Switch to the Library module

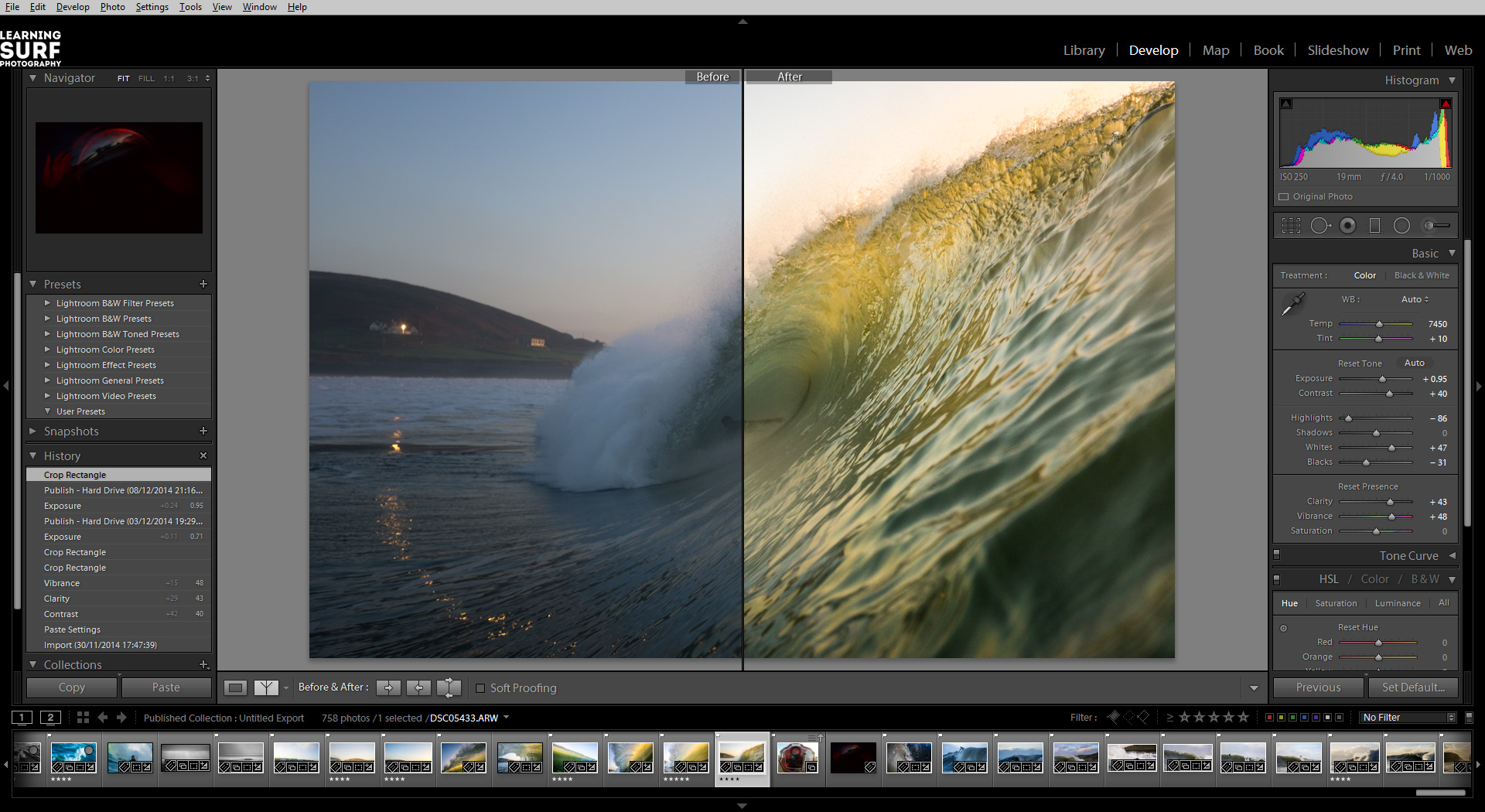point(1083,49)
